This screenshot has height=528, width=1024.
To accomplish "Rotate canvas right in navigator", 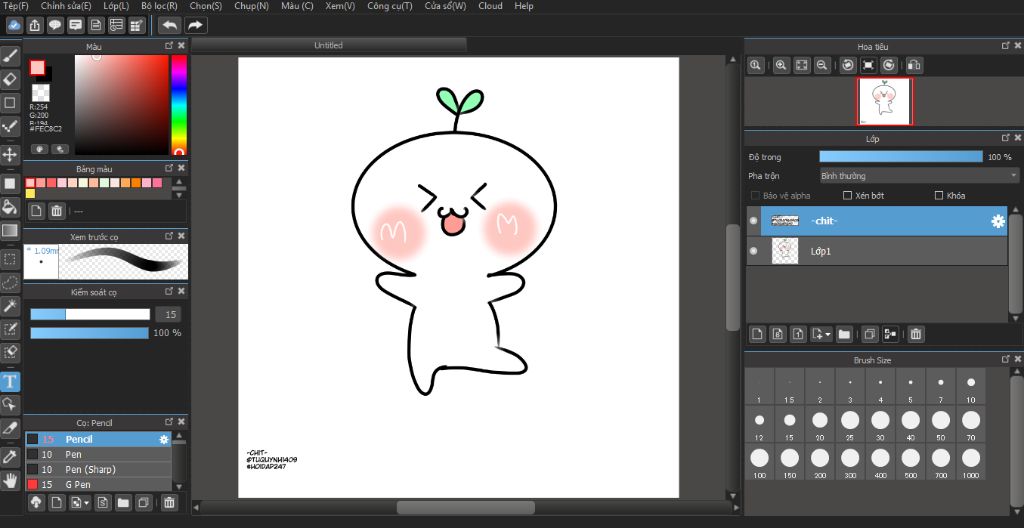I will pos(889,65).
